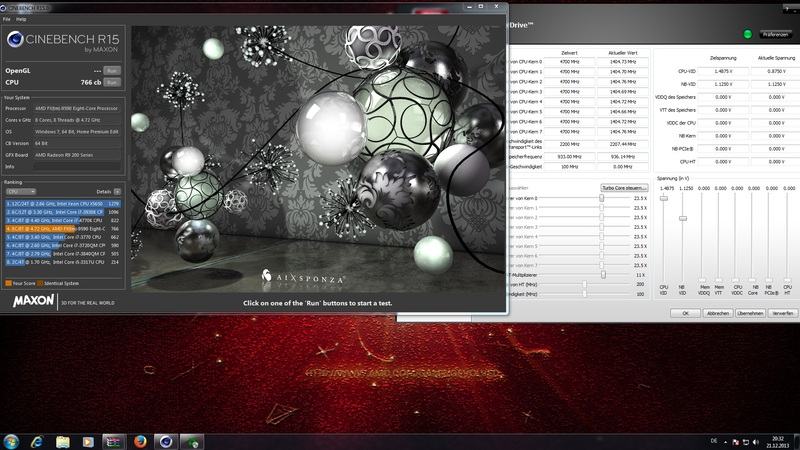Adjust the HT MHz slider at 200
Viewport: 800px width, 450px height.
tap(585, 284)
